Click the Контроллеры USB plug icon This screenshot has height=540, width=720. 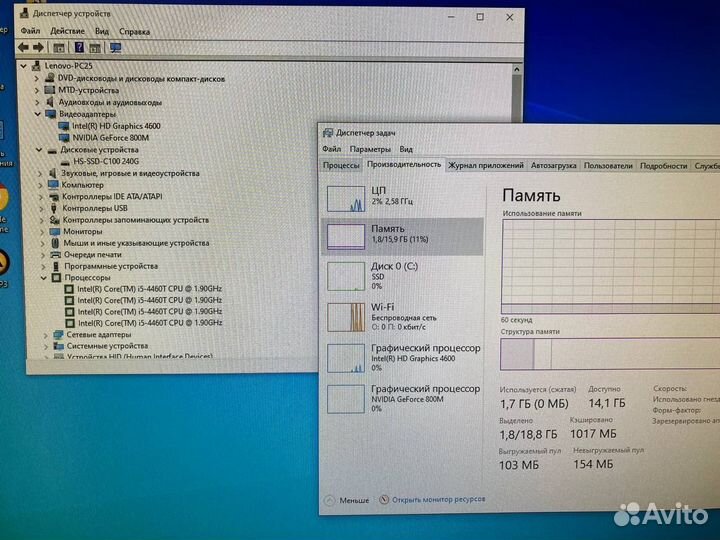[x=54, y=208]
